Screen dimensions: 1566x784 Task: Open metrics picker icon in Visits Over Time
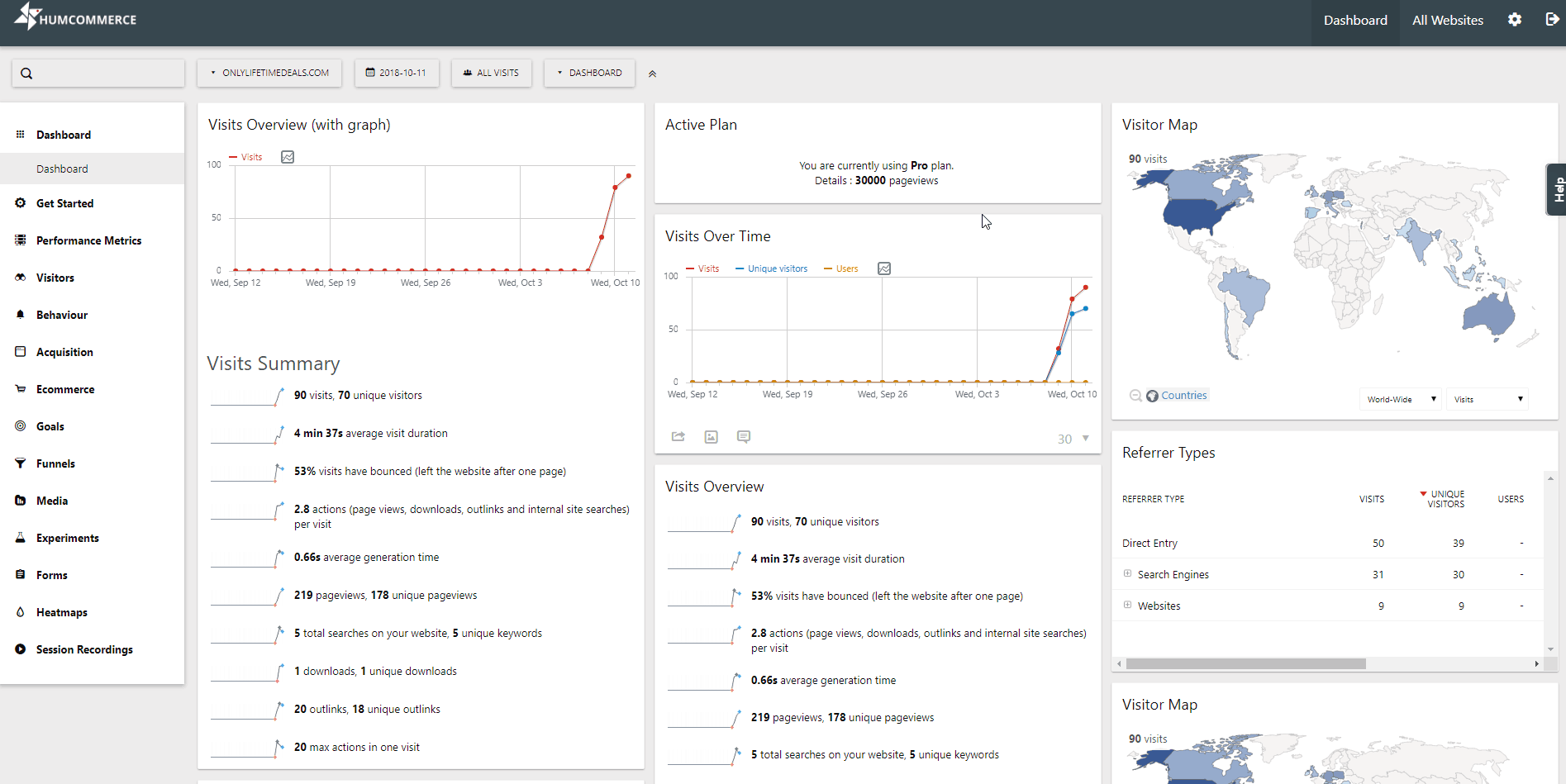click(884, 268)
